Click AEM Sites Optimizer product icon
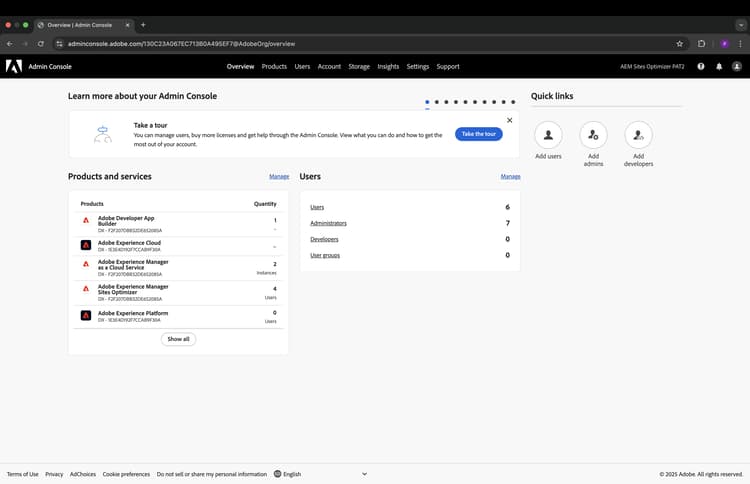 click(x=86, y=289)
